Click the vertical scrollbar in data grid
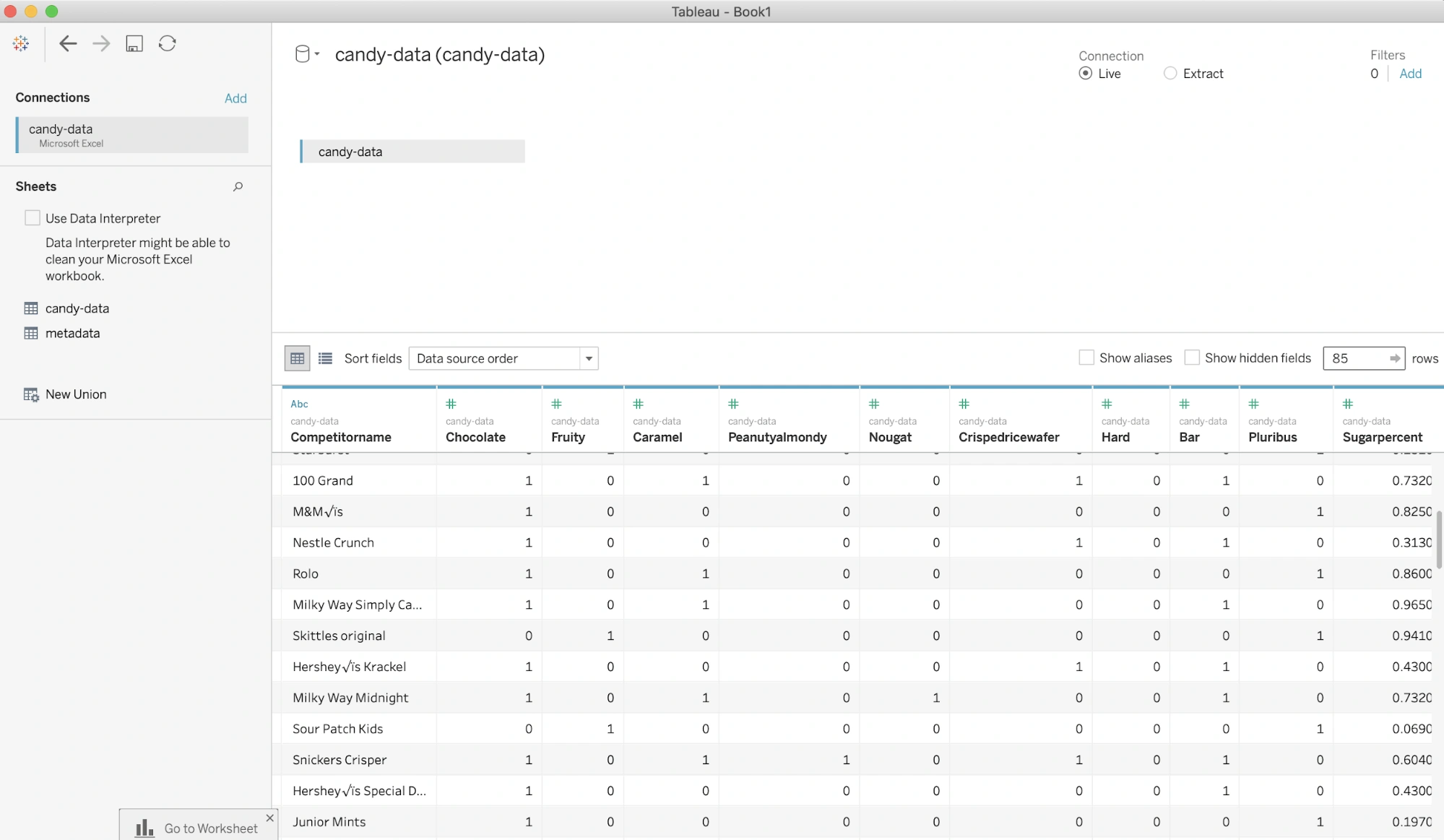The image size is (1444, 840). point(1438,540)
